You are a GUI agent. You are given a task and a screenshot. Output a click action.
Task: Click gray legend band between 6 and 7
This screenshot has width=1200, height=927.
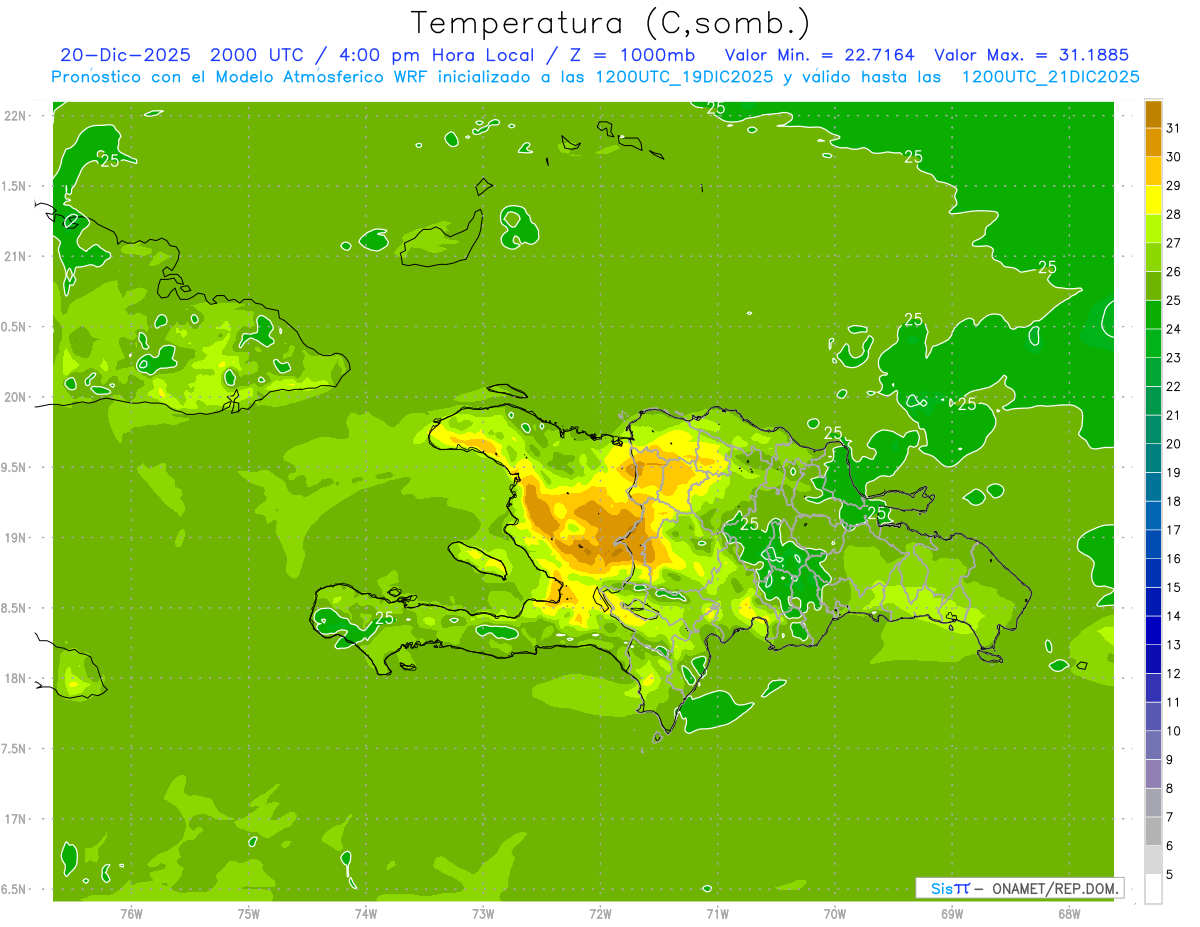point(1153,831)
